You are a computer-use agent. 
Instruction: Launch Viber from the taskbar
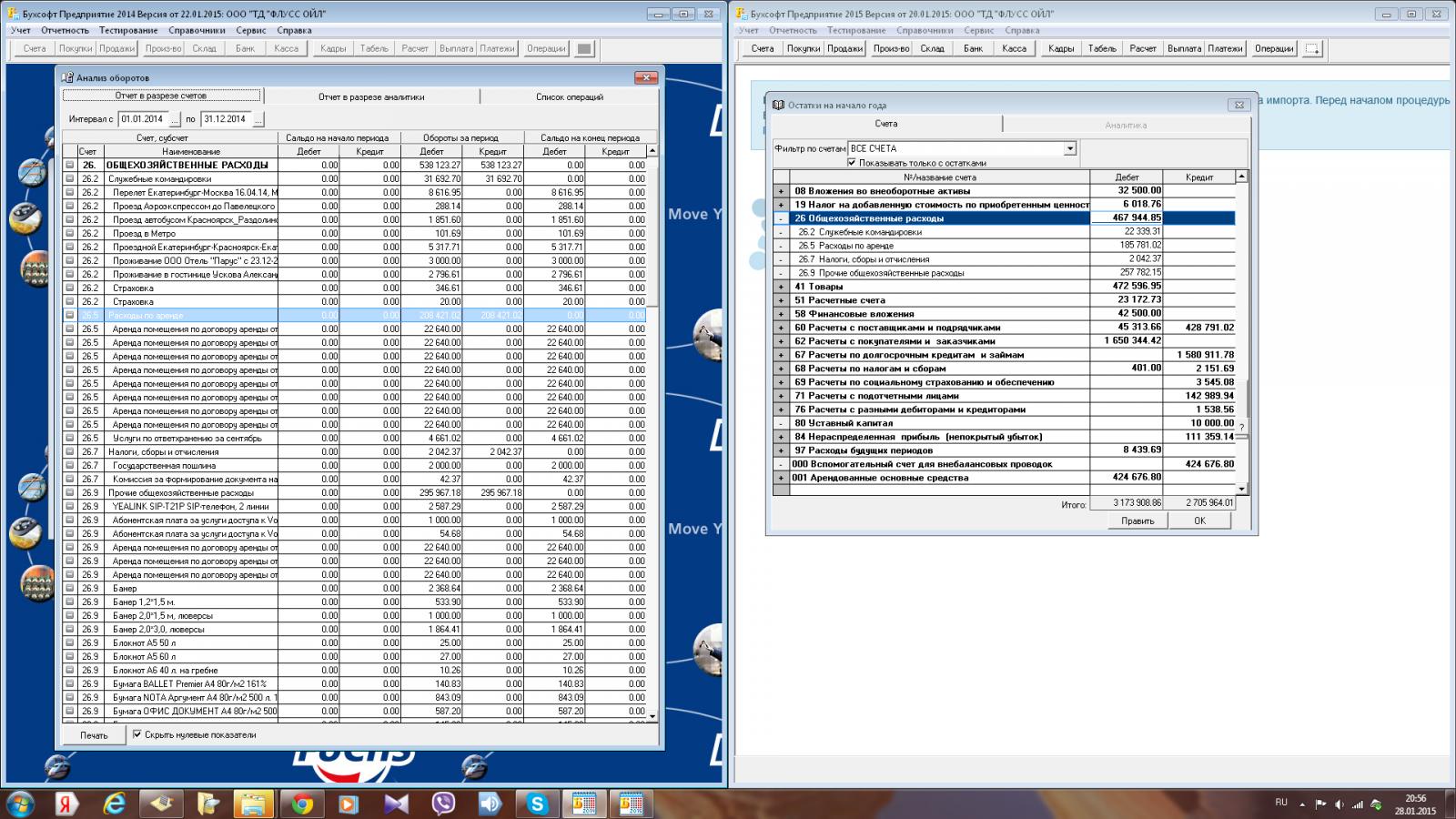pyautogui.click(x=443, y=804)
